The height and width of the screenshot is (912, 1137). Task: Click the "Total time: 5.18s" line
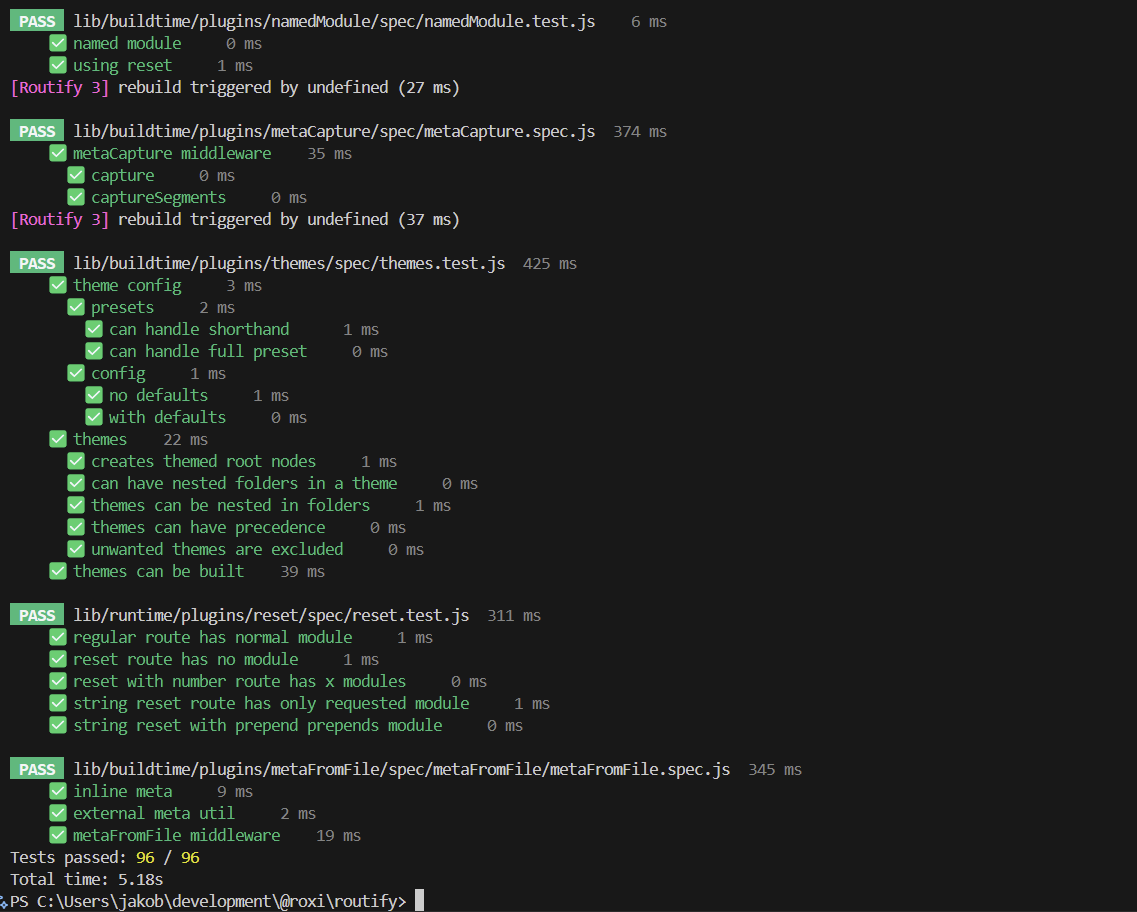point(87,879)
